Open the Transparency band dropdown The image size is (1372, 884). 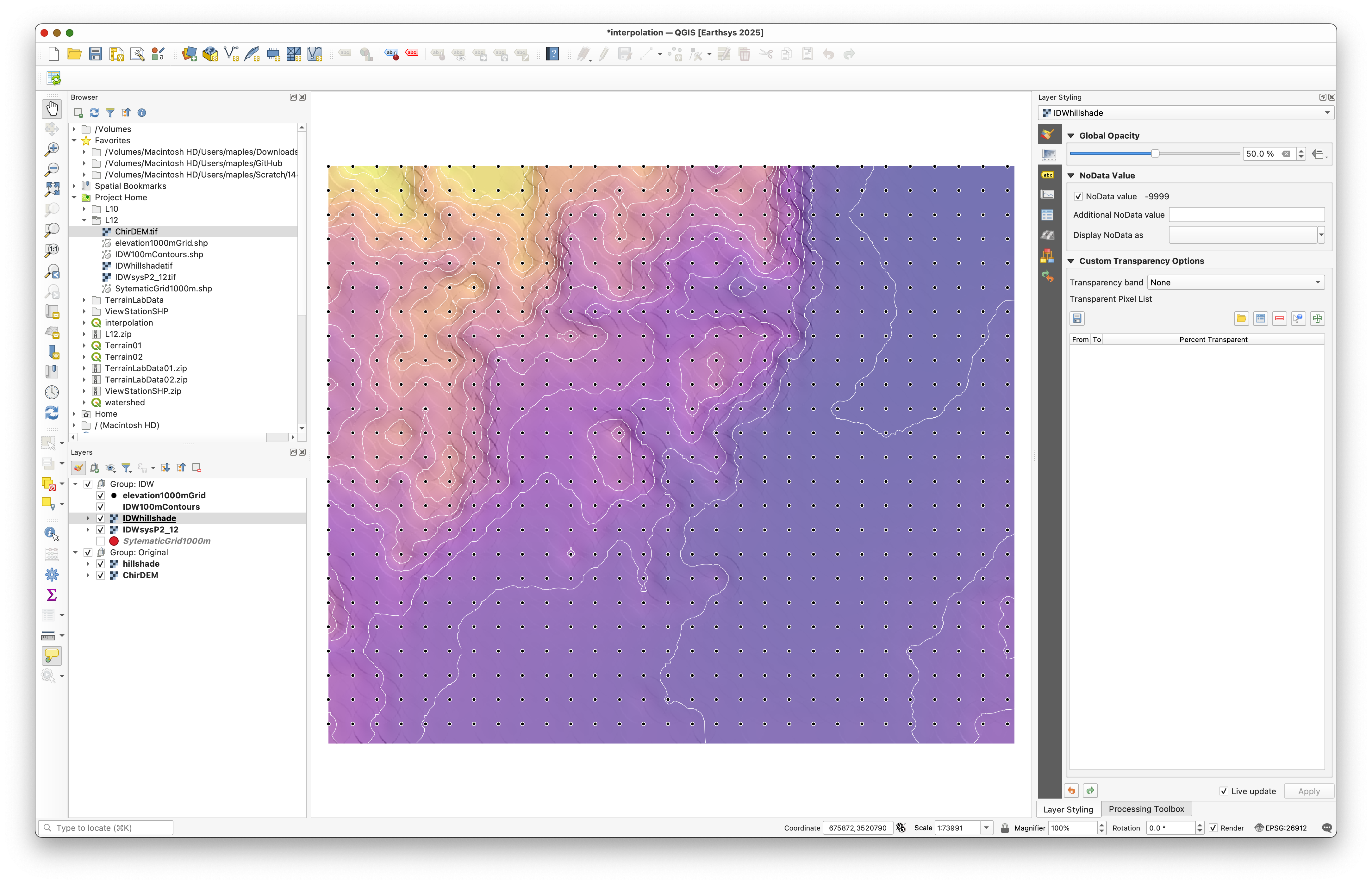coord(1237,283)
